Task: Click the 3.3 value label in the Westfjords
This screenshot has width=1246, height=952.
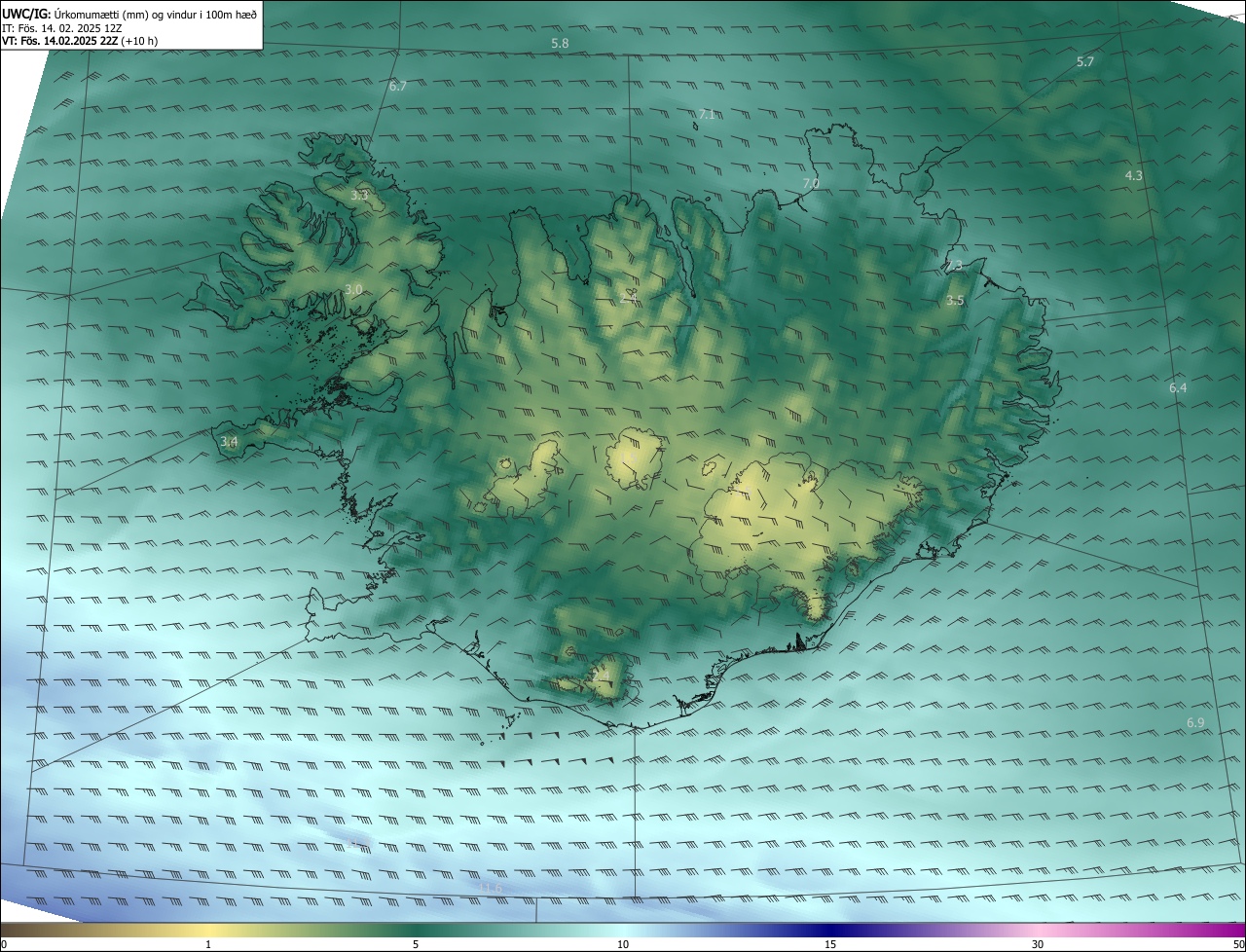Action: [x=359, y=196]
